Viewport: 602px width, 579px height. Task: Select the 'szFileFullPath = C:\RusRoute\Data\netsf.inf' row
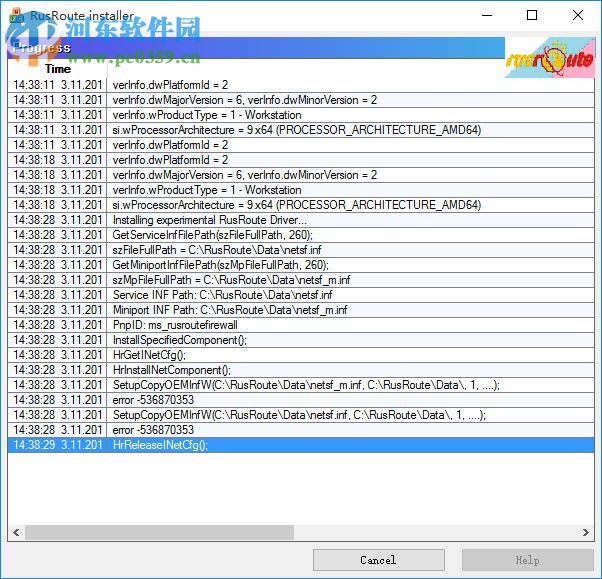[301, 250]
